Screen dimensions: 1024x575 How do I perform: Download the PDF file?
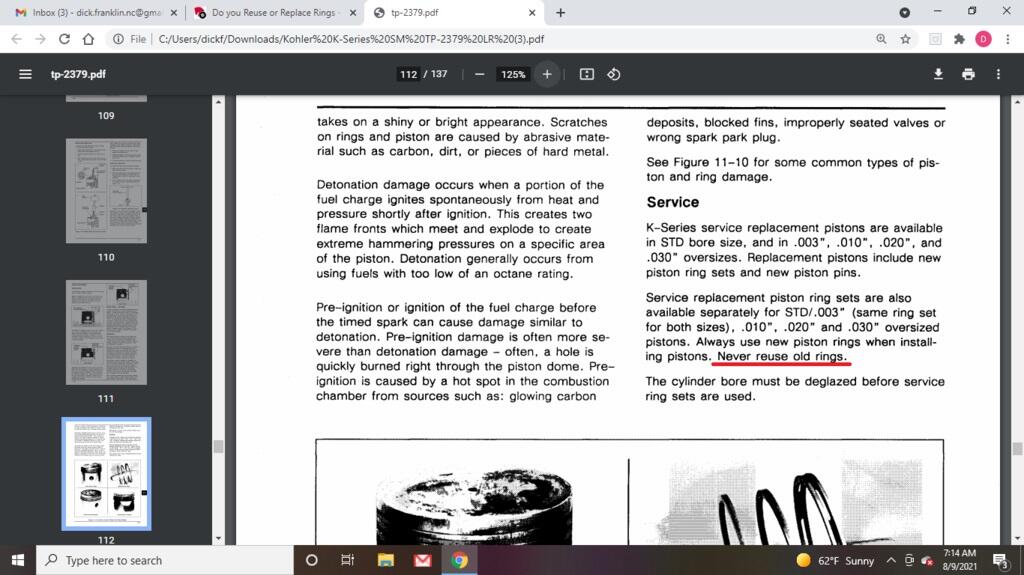[938, 74]
